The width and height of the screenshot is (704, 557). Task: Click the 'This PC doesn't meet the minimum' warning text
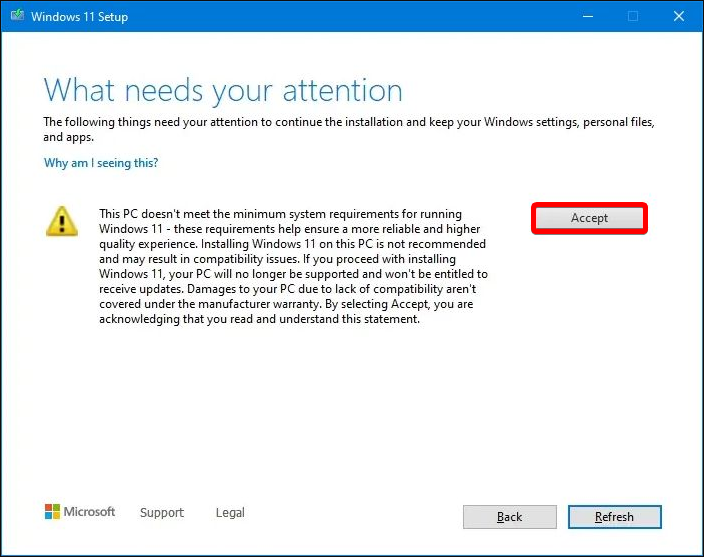[x=293, y=266]
